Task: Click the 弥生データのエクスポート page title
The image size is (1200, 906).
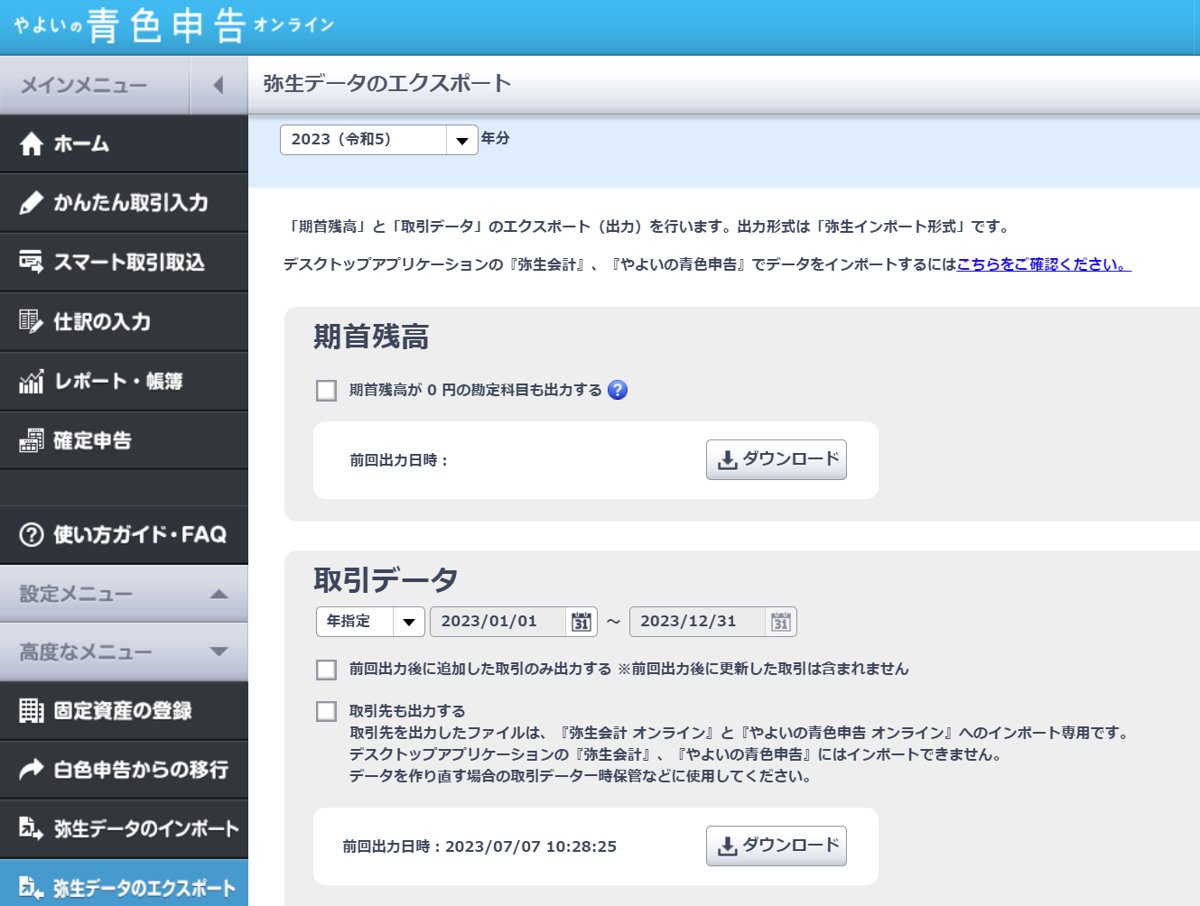Action: 387,84
